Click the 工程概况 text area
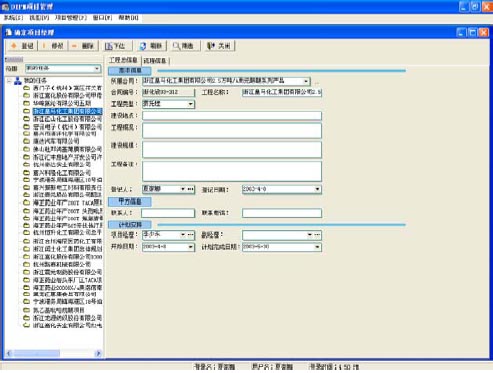Viewport: 493px width, 373px height. [232, 130]
